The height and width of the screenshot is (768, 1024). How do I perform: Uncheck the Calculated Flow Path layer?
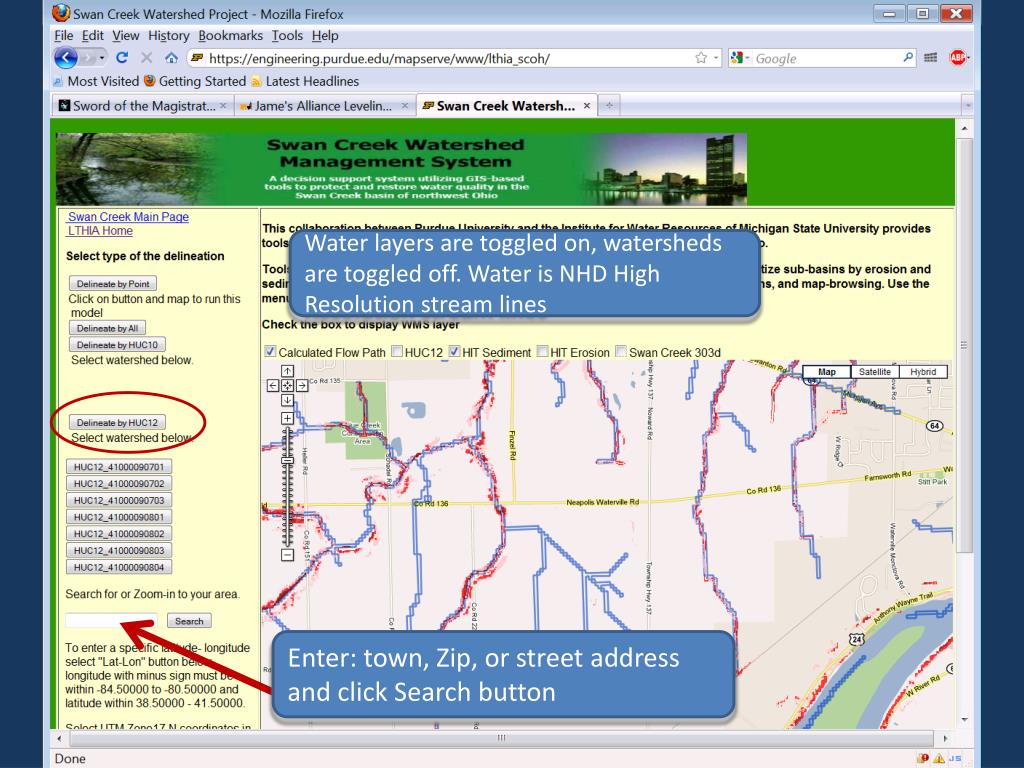click(270, 351)
